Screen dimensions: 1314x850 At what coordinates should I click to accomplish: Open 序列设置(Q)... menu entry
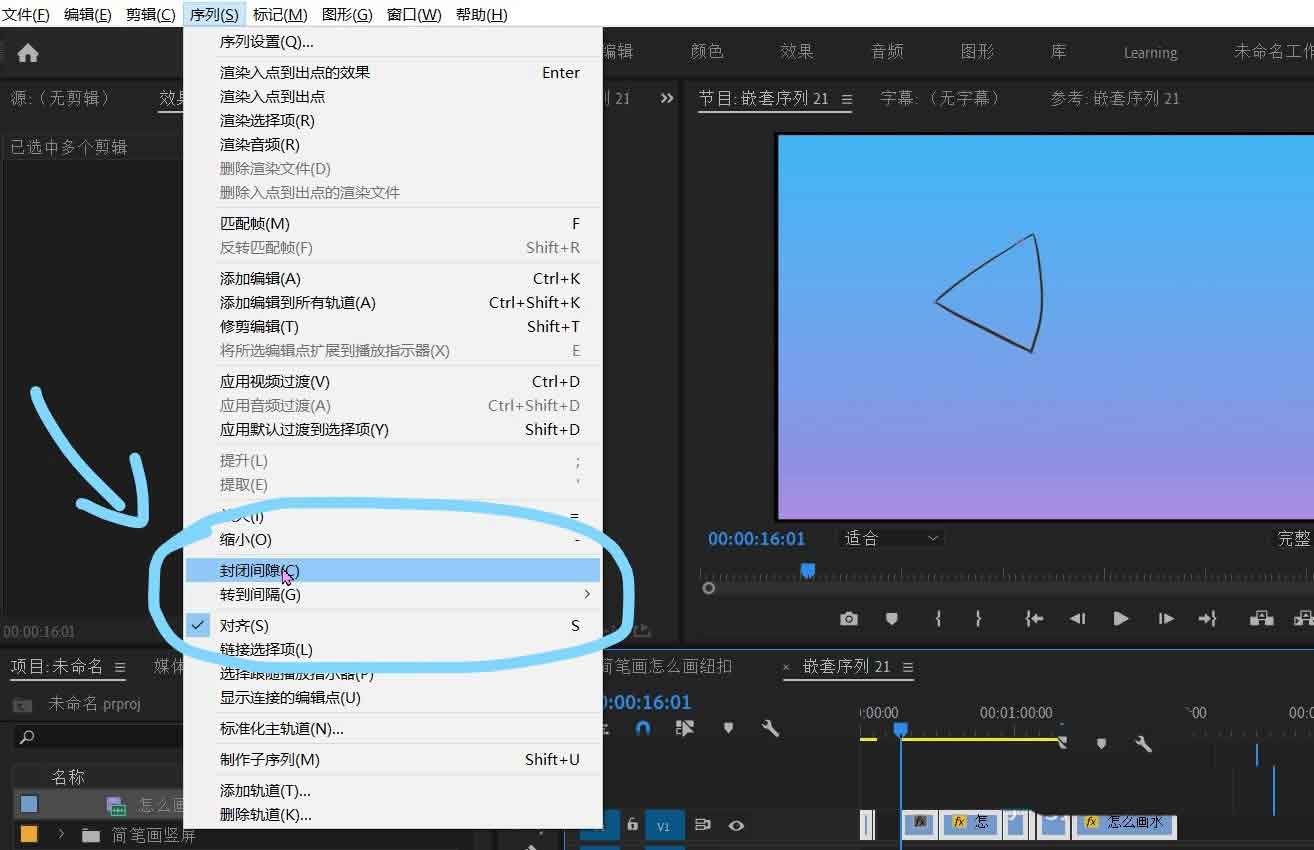coord(393,41)
